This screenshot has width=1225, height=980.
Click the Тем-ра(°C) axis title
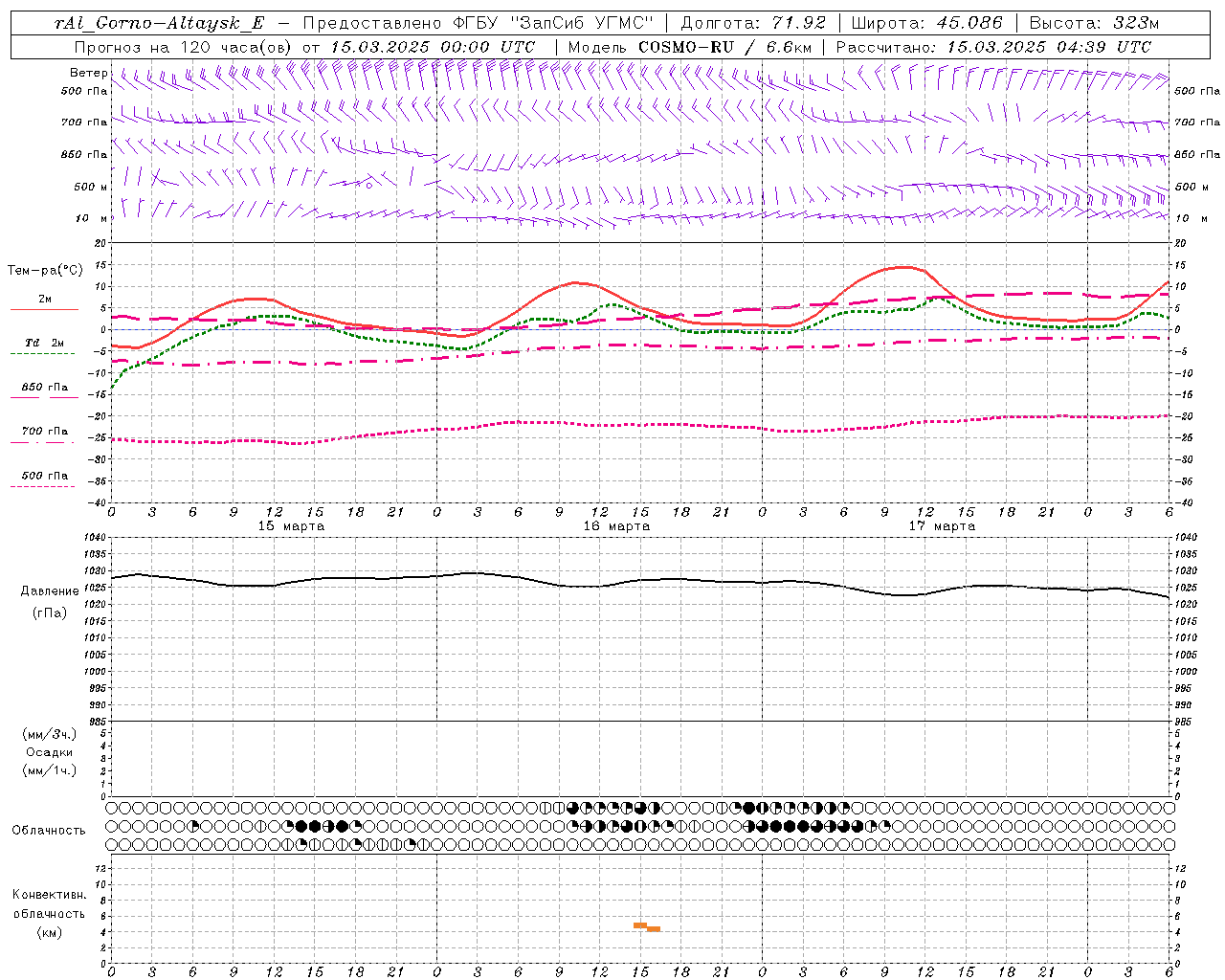coord(45,271)
